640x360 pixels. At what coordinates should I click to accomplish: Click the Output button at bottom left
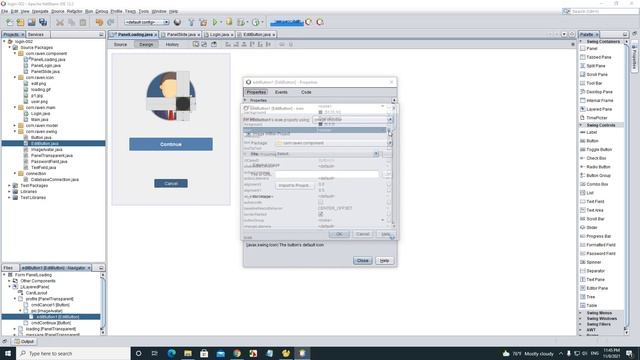pos(24,341)
